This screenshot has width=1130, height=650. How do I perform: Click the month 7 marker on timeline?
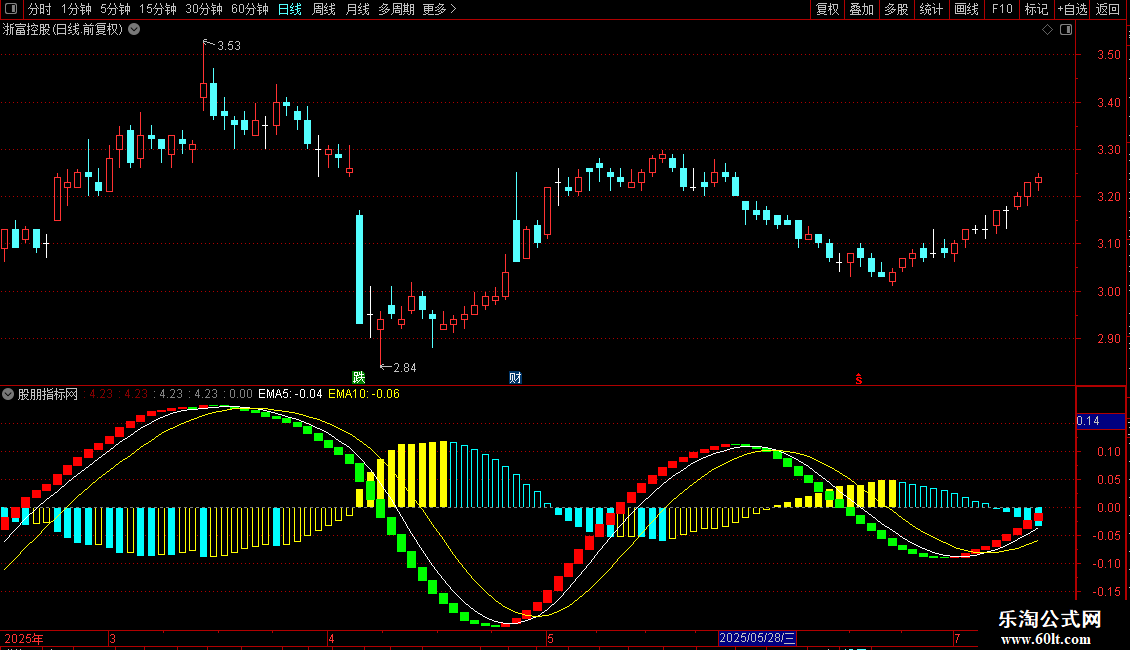[957, 639]
